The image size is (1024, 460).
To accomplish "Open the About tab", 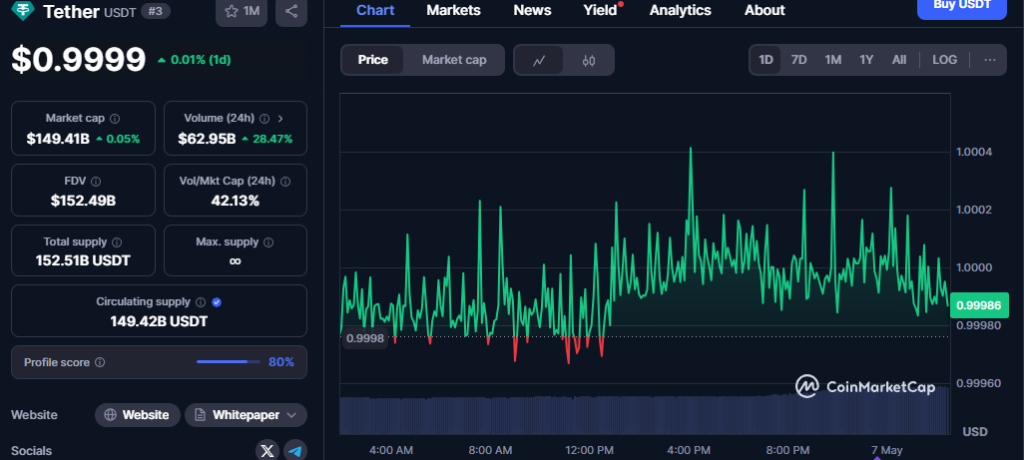I will click(x=765, y=10).
